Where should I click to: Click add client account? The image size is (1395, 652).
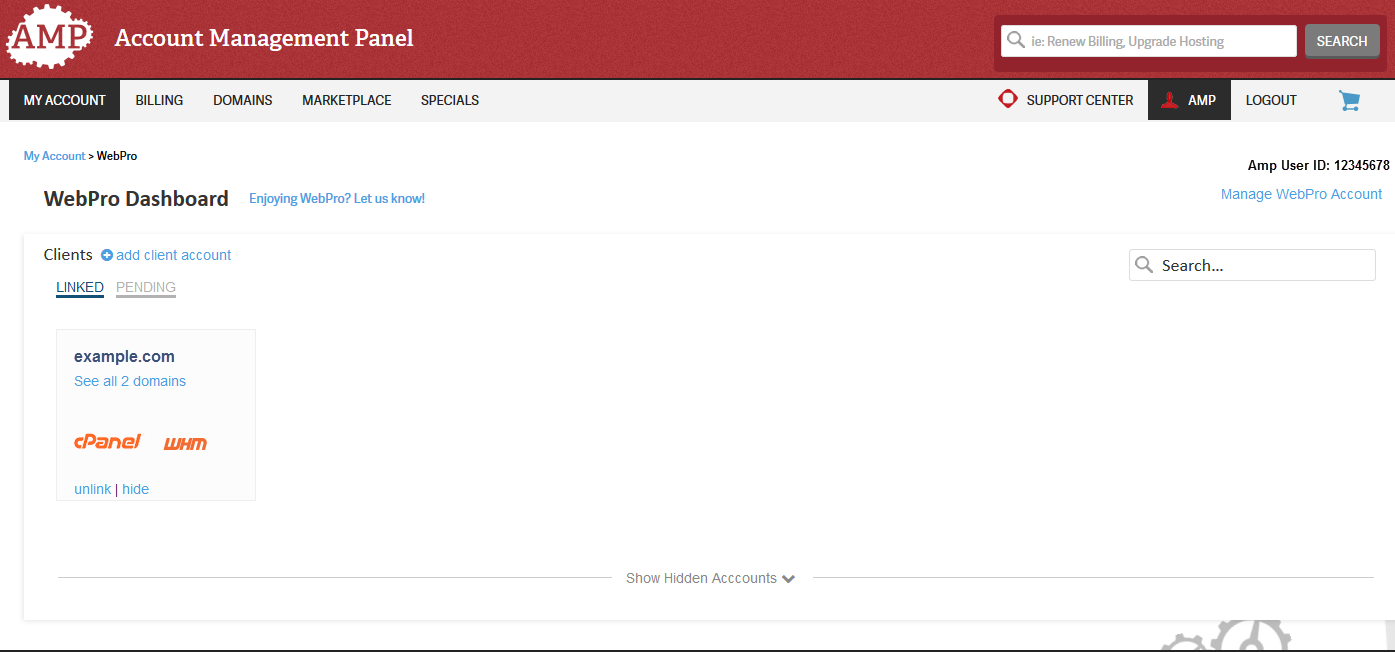pos(173,255)
